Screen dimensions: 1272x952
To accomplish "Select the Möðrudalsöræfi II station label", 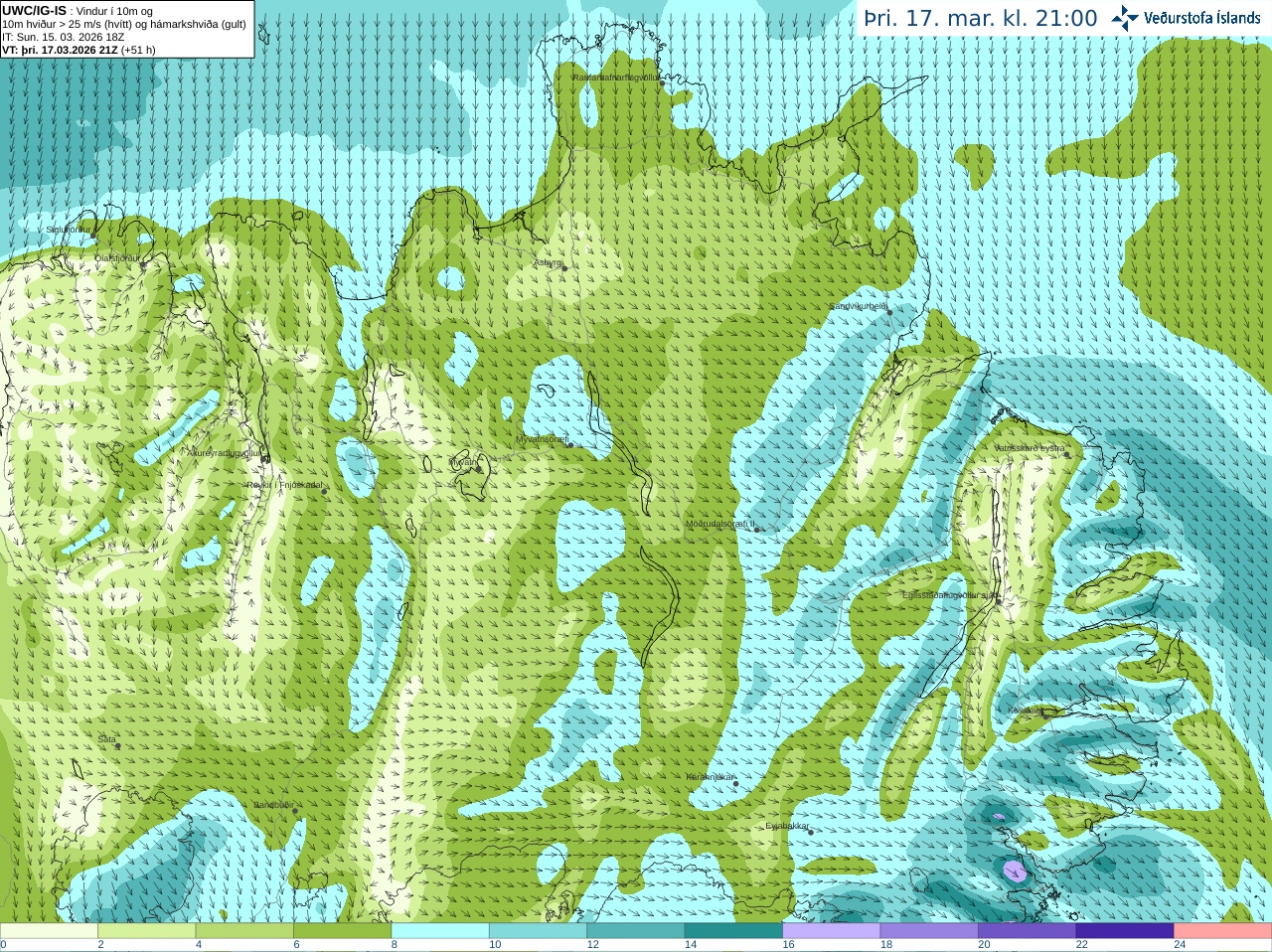I will (x=720, y=524).
